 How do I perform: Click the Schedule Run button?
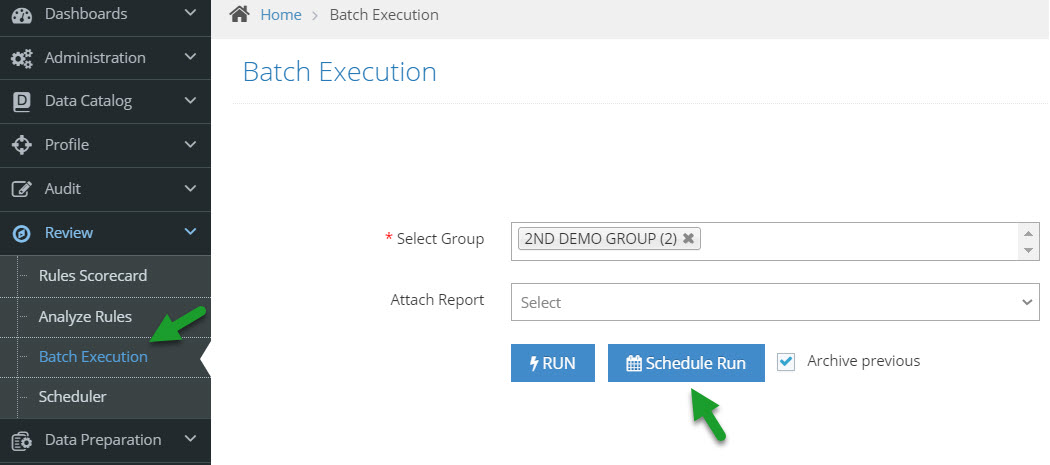[x=686, y=363]
